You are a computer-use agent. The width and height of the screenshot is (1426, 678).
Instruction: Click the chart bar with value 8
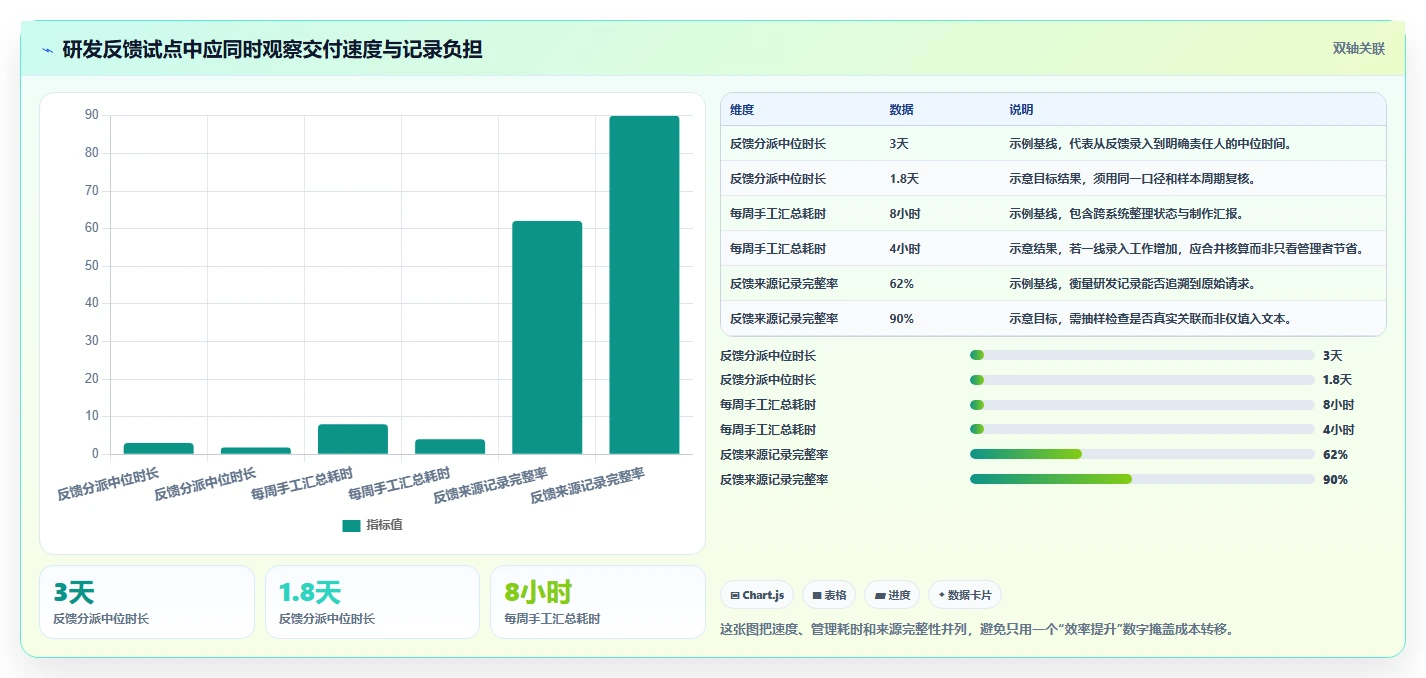(x=353, y=439)
